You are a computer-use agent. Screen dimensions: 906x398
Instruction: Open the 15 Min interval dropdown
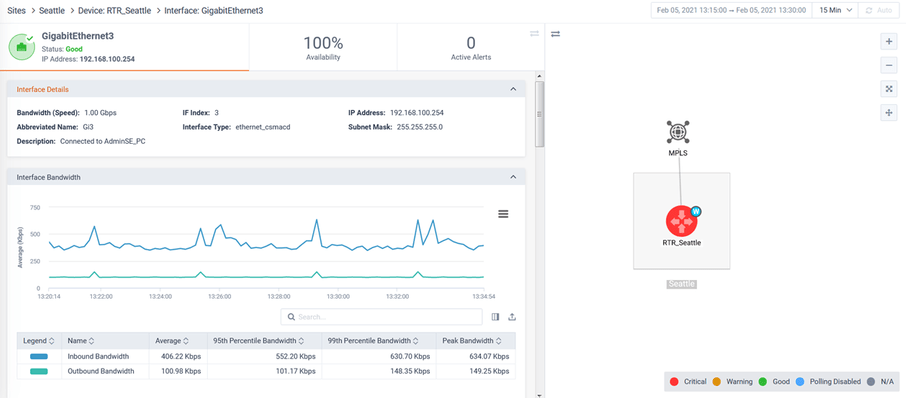coord(836,10)
